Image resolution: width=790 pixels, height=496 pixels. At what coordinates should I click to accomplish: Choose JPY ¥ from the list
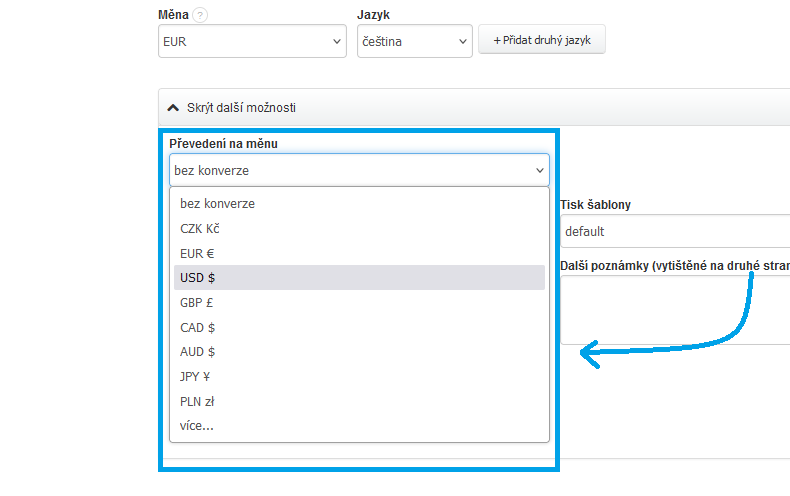(195, 377)
